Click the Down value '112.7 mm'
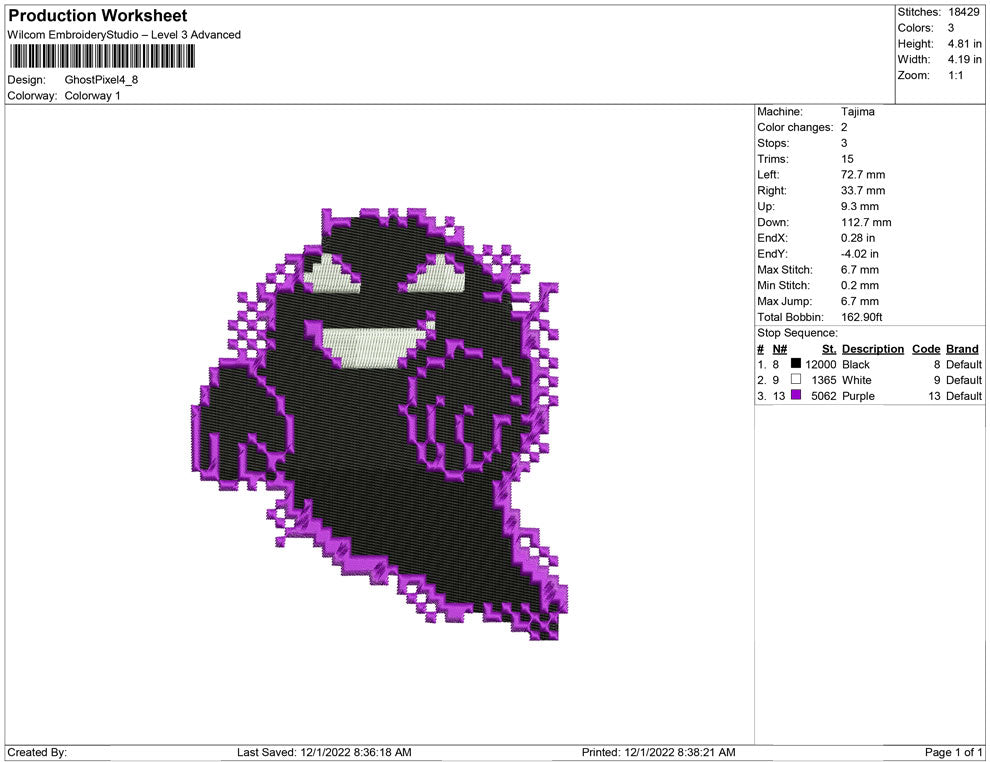 pos(866,222)
